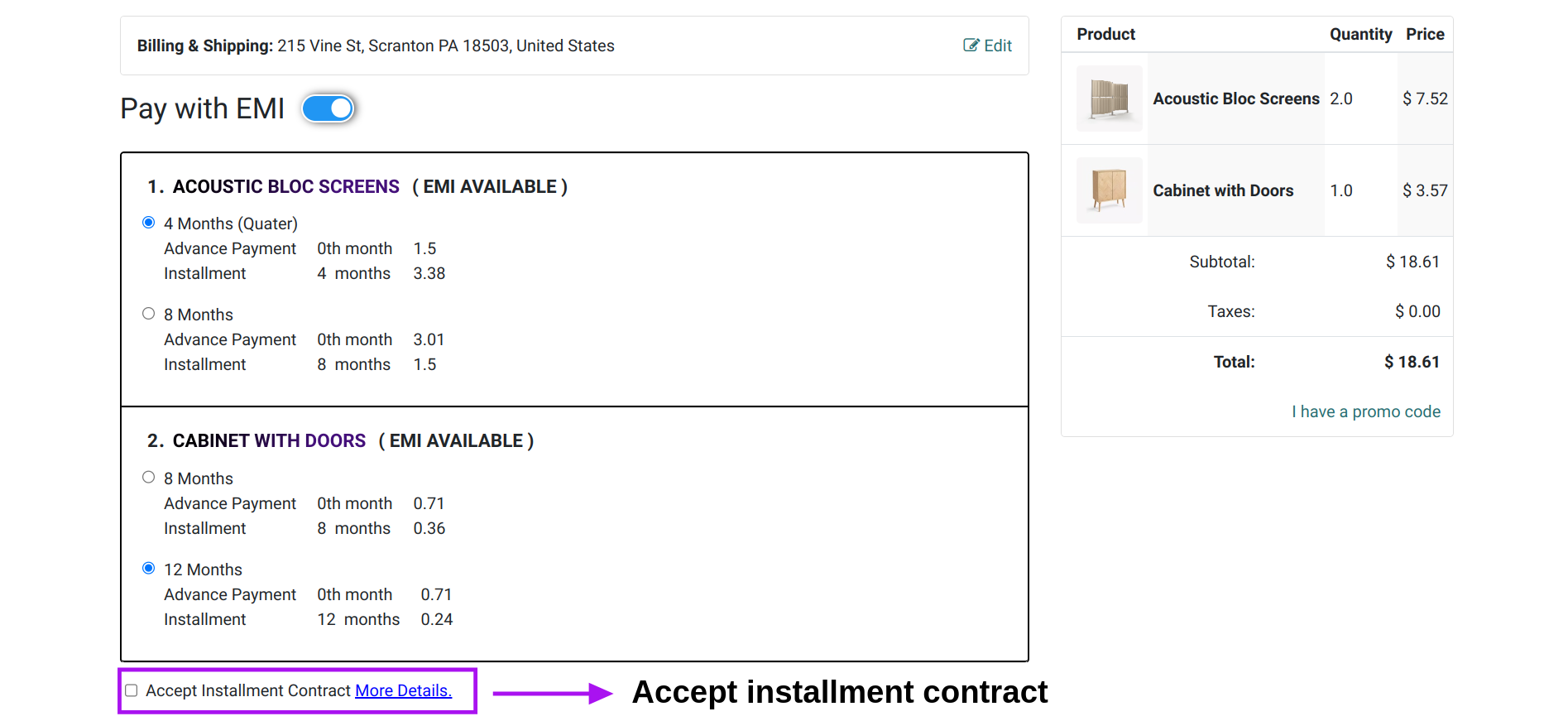
Task: Click the Edit pencil icon
Action: (971, 46)
